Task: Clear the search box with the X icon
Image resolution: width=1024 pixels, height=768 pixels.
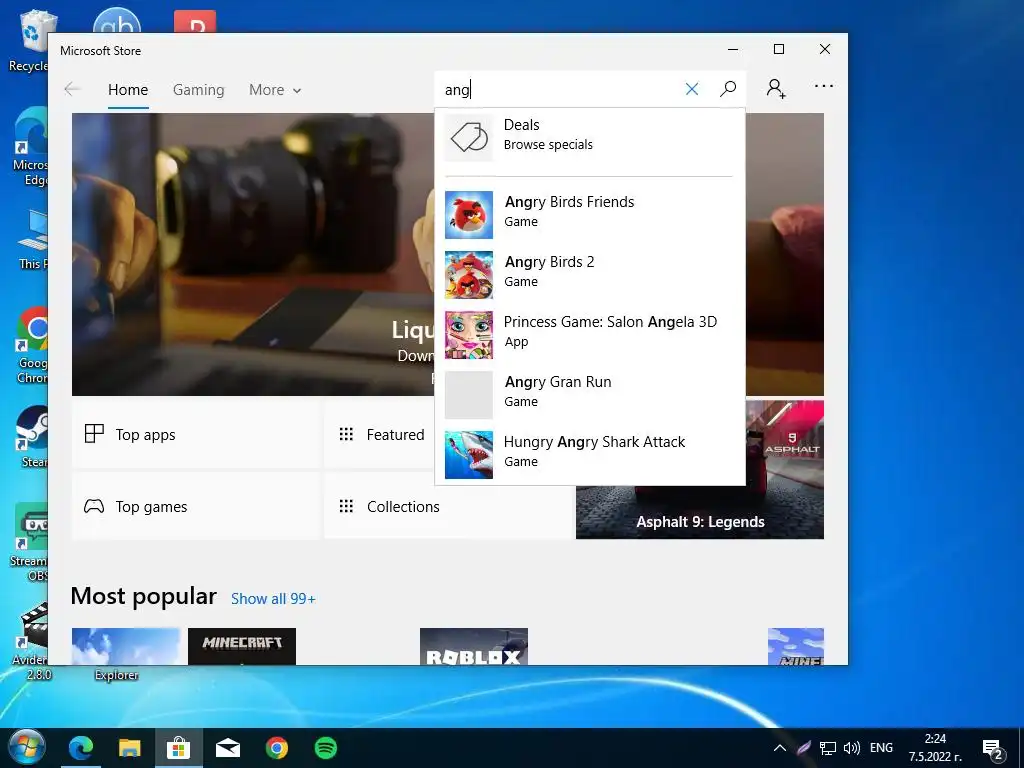Action: point(692,89)
